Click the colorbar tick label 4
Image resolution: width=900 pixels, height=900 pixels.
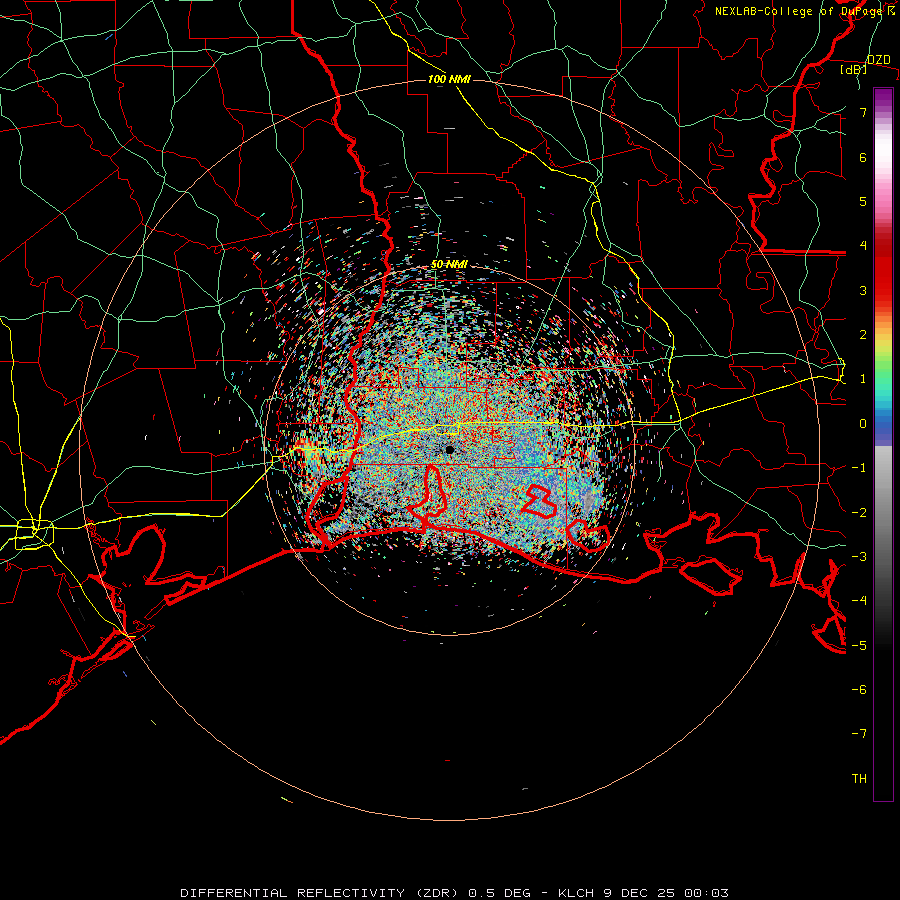pyautogui.click(x=863, y=246)
